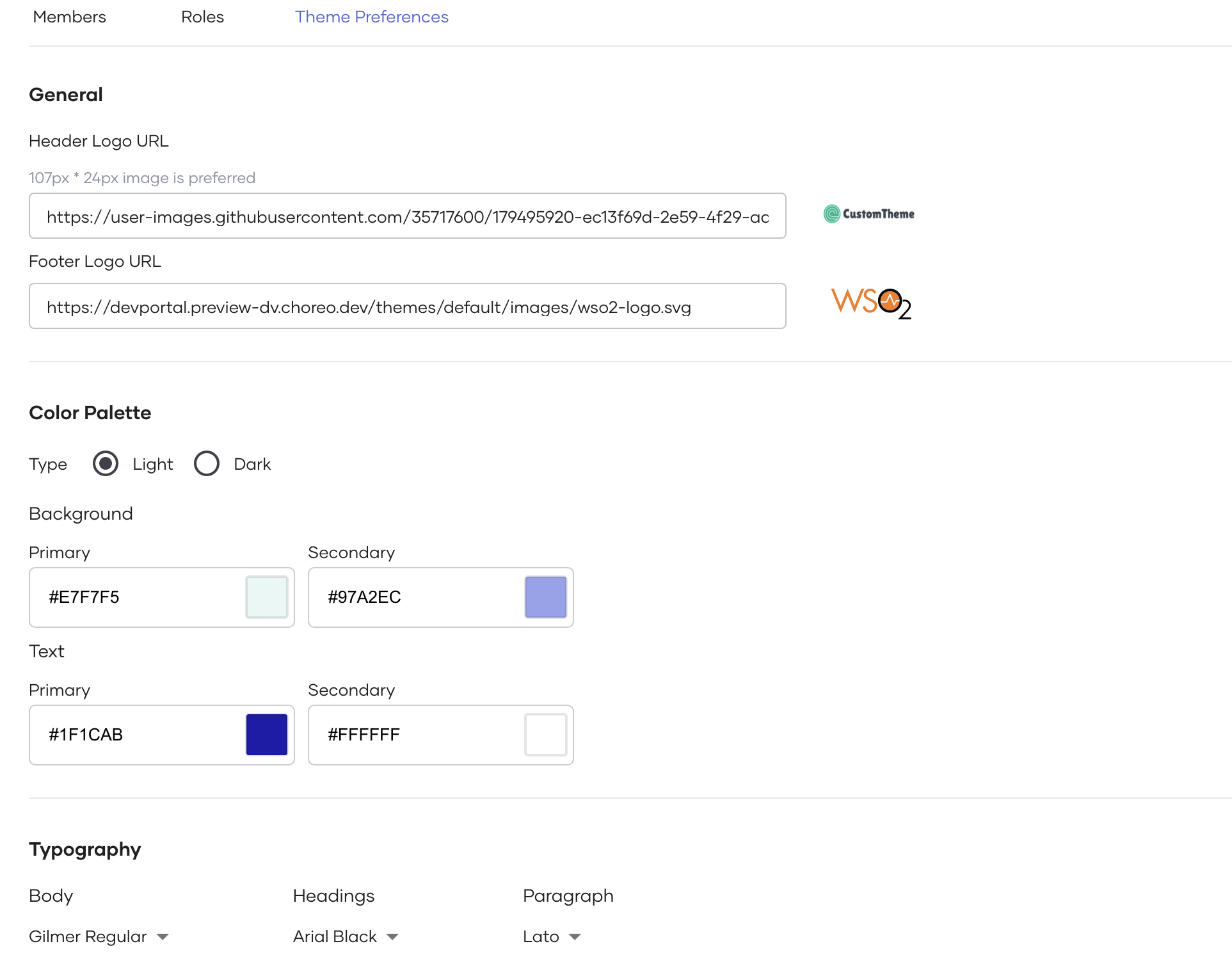1232x976 pixels.
Task: Click the 'General' section heading
Action: [x=66, y=95]
